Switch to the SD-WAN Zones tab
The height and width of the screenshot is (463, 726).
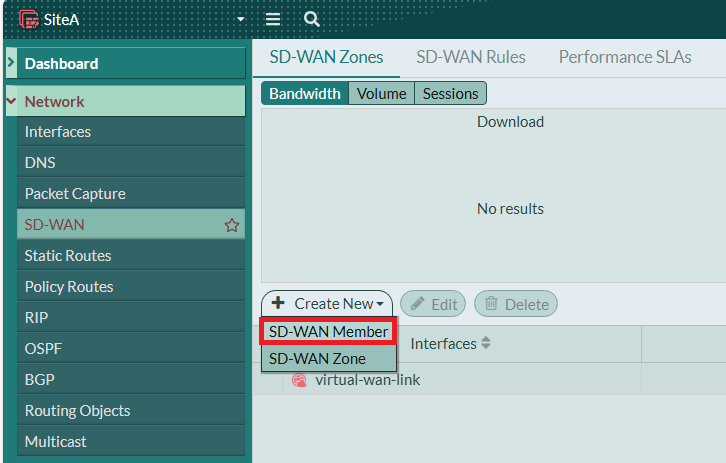[326, 57]
